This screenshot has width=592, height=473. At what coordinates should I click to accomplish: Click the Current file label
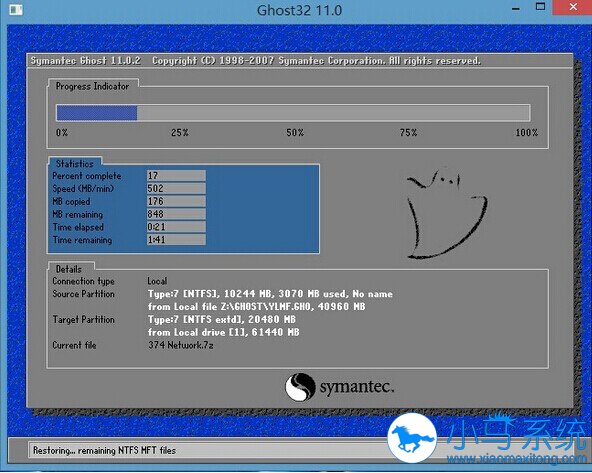(x=74, y=345)
